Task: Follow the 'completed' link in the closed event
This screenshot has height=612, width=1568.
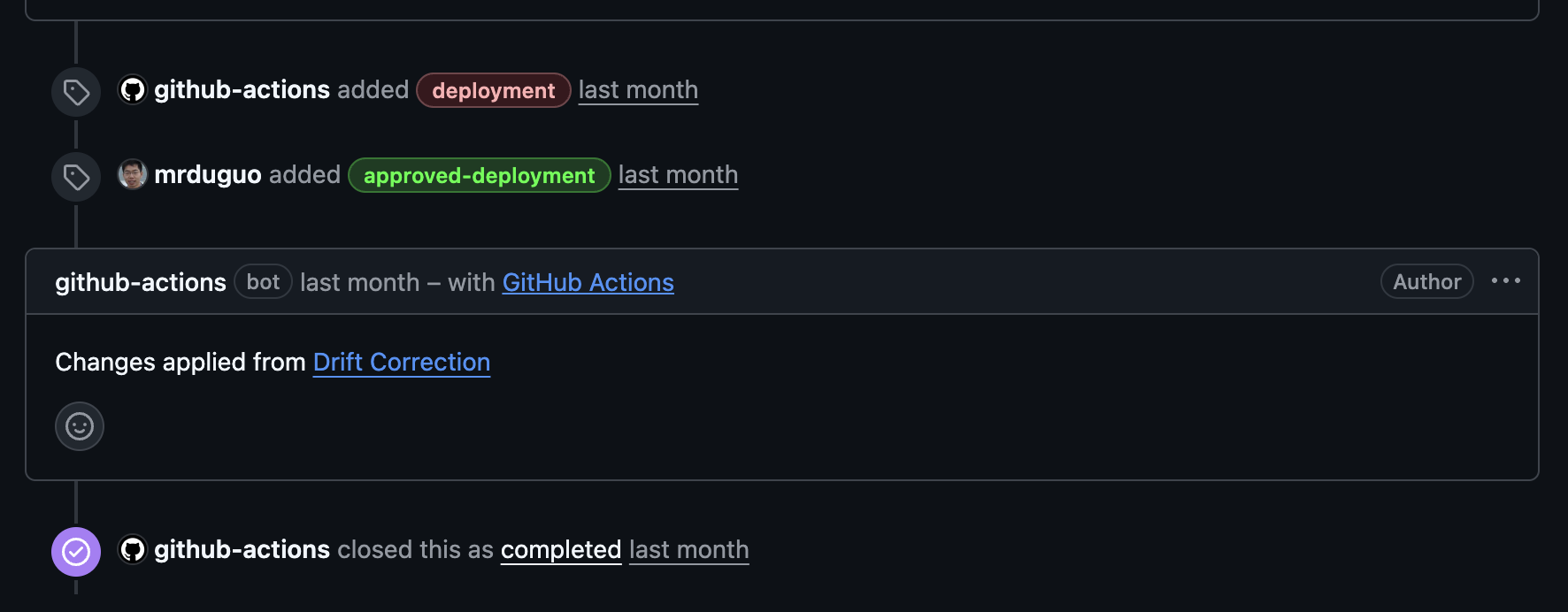Action: pyautogui.click(x=560, y=549)
